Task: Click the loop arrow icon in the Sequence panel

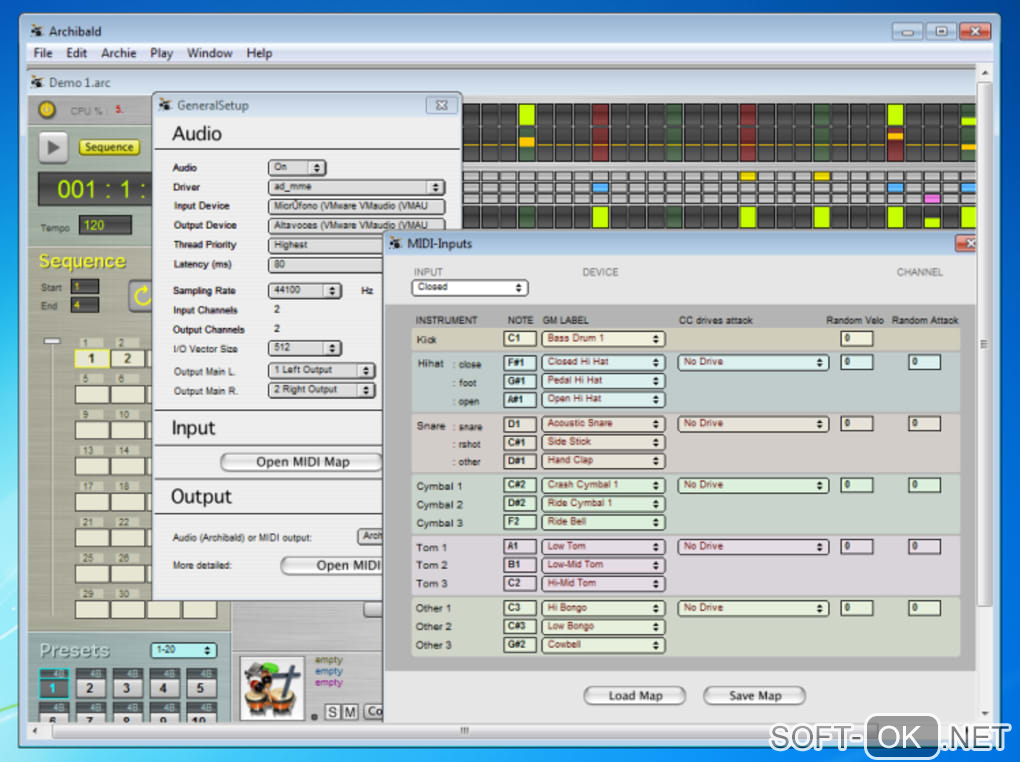Action: [x=141, y=296]
